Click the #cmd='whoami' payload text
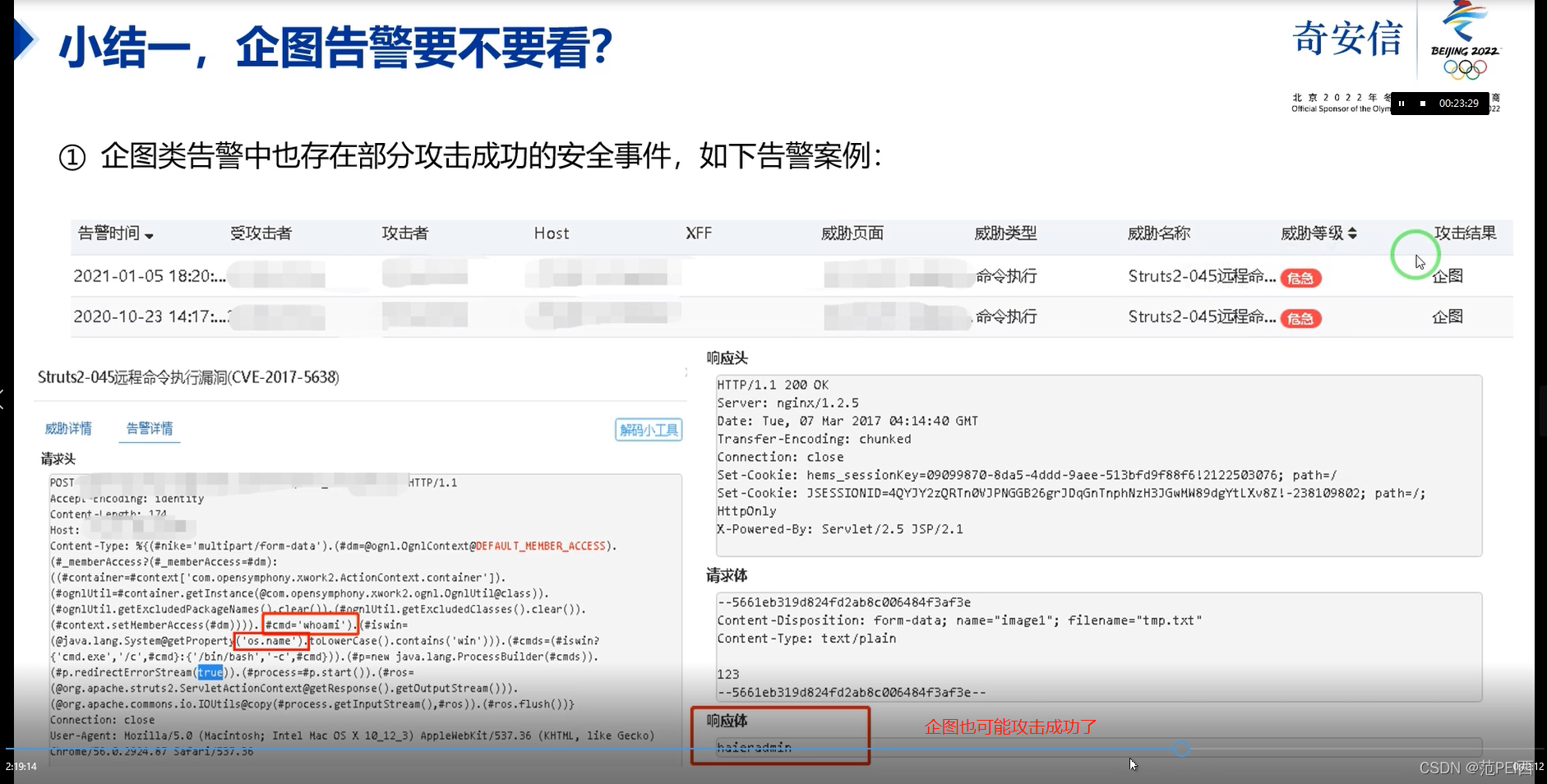This screenshot has width=1547, height=784. 311,625
